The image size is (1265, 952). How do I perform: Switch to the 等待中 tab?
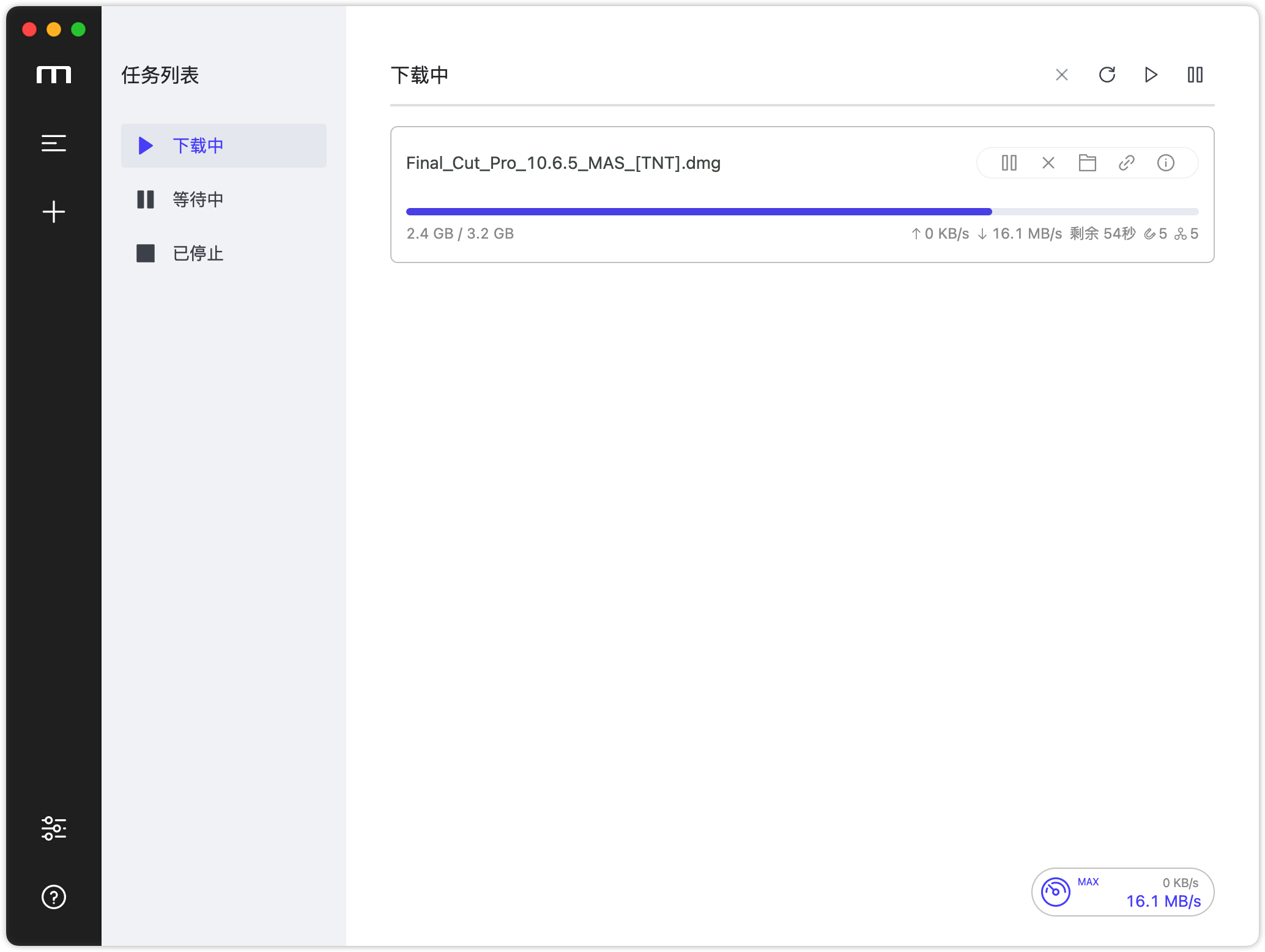coord(224,199)
